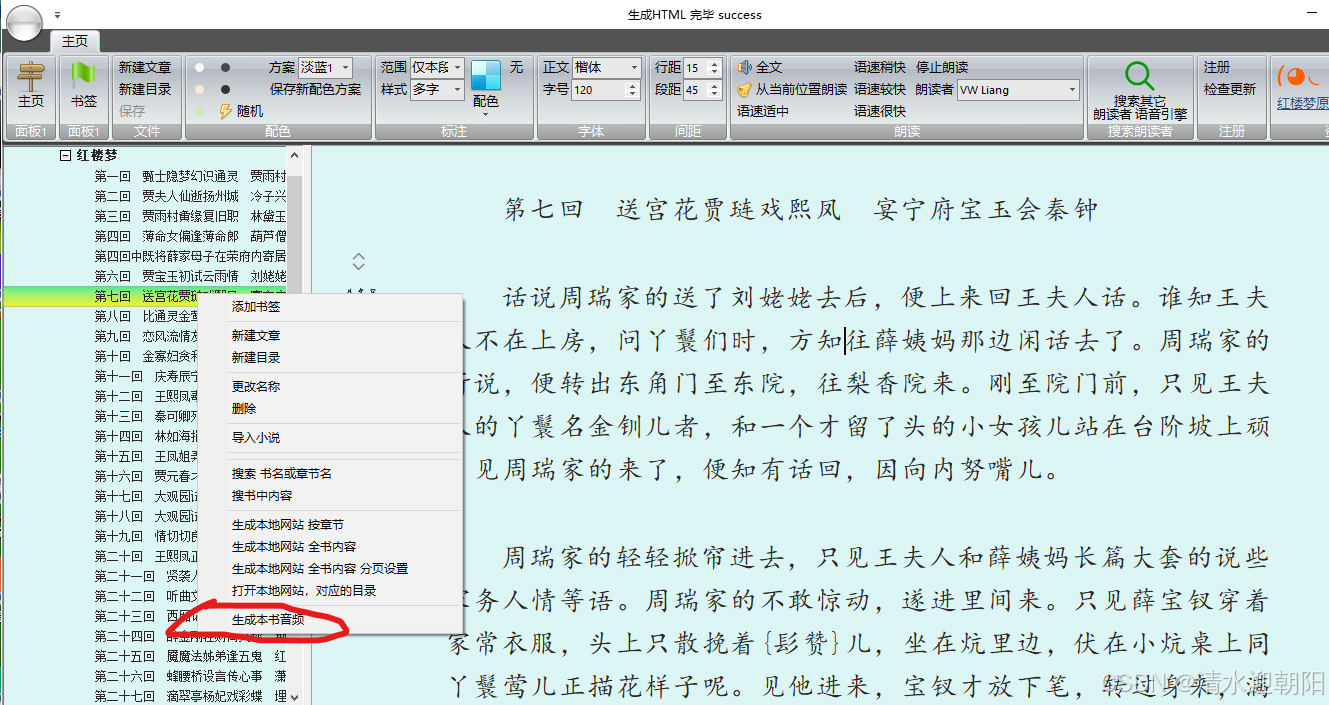Image resolution: width=1329 pixels, height=705 pixels.
Task: Click the chapter title 第七回 送宫花贾琏戏熙凤
Action: coord(673,210)
